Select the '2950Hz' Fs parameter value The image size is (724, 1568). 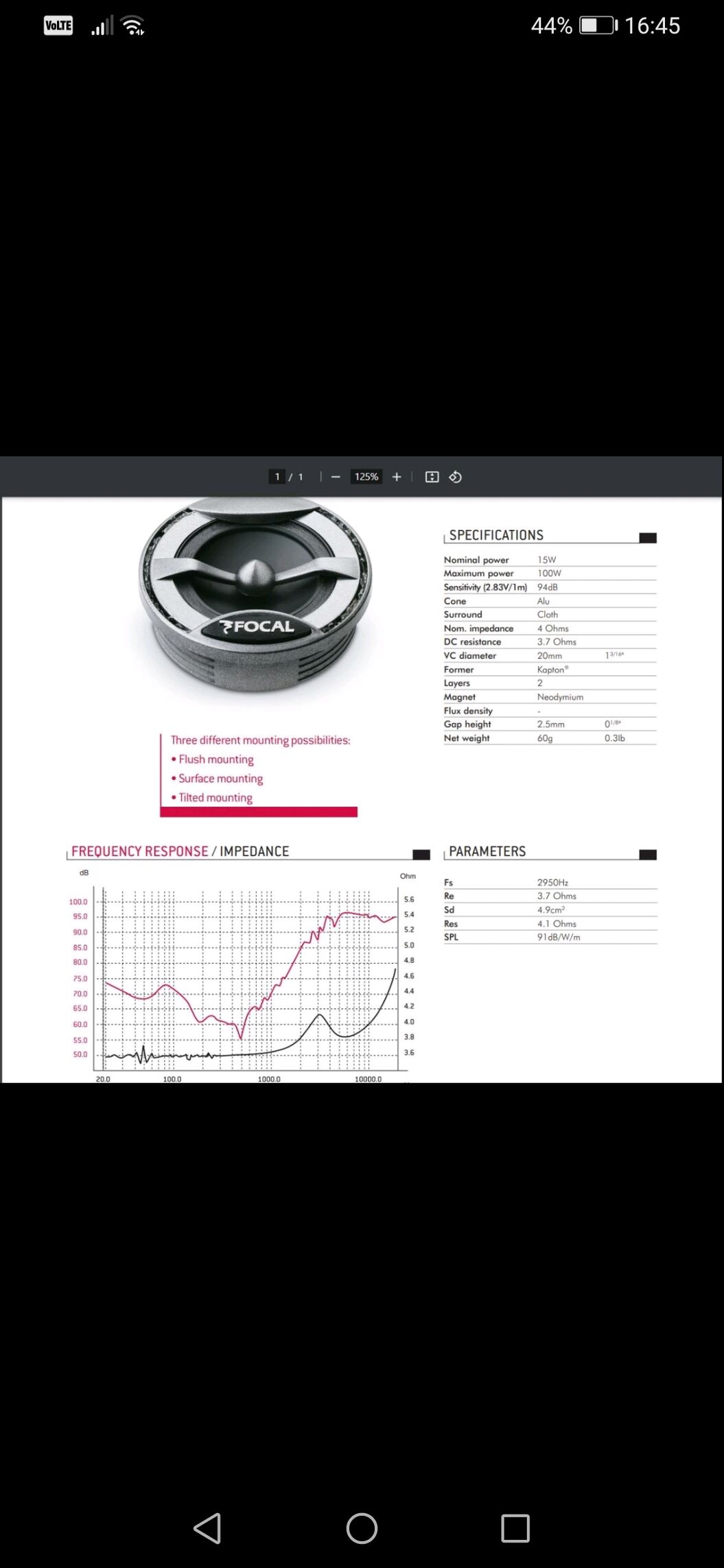(552, 883)
